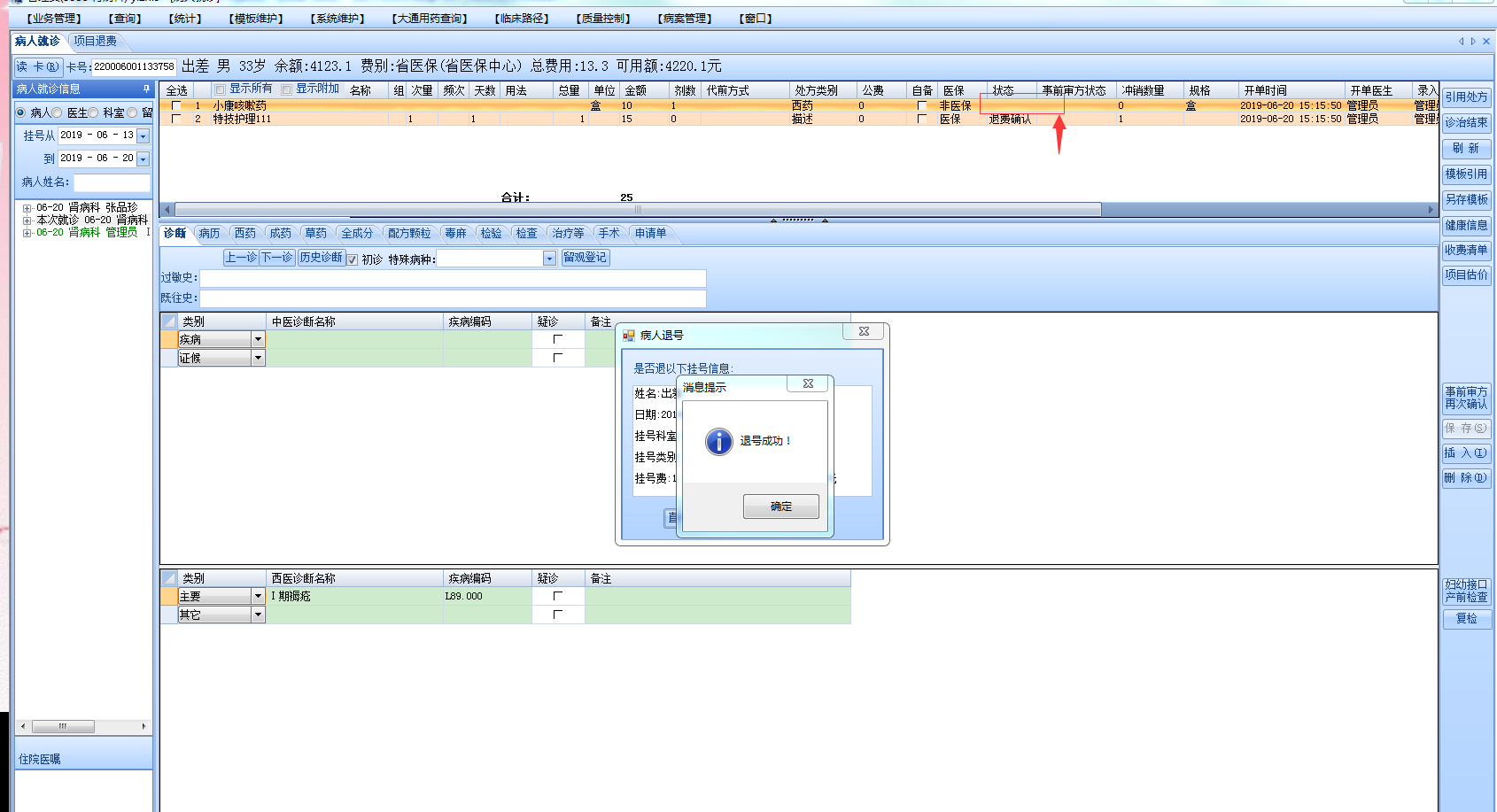This screenshot has height=812, width=1497.
Task: Expand the green 06-20 肾病科 管理员 node
Action: point(27,233)
